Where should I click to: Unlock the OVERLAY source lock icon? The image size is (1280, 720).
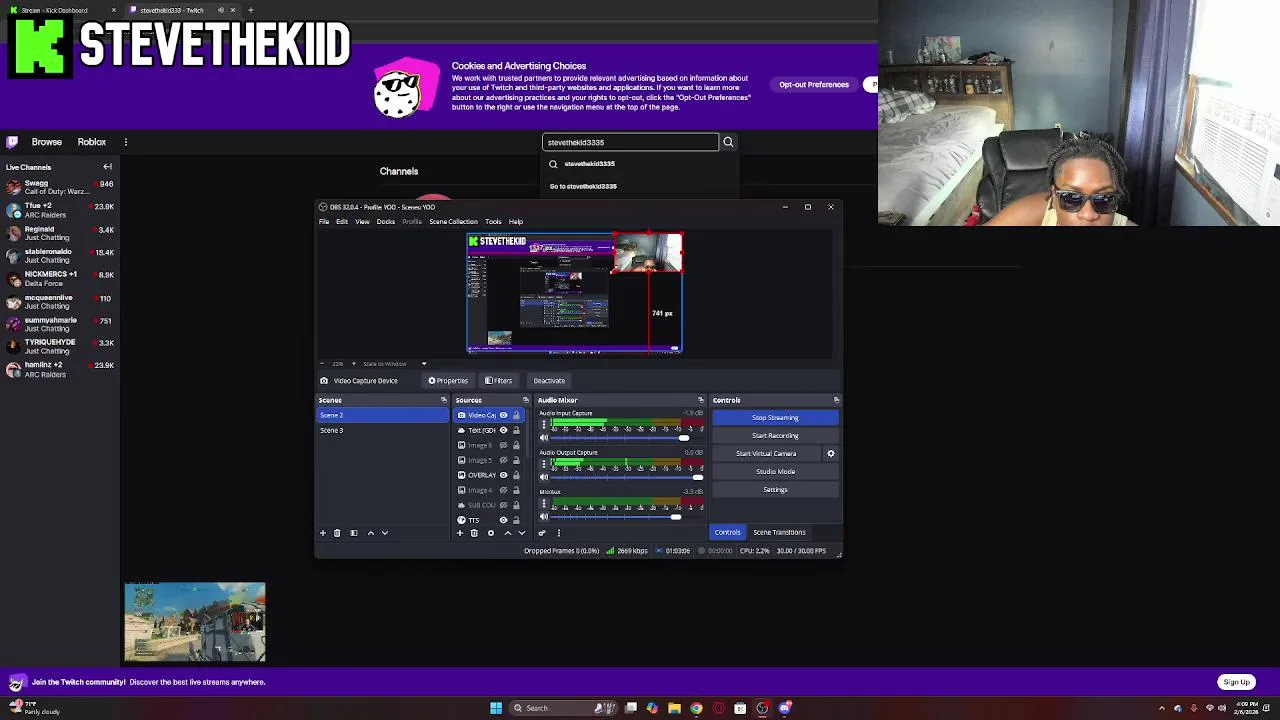[x=516, y=475]
